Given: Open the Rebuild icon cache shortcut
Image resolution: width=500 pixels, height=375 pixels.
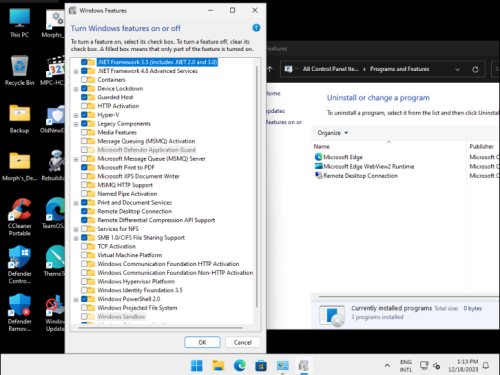Looking at the screenshot, I should point(53,166).
